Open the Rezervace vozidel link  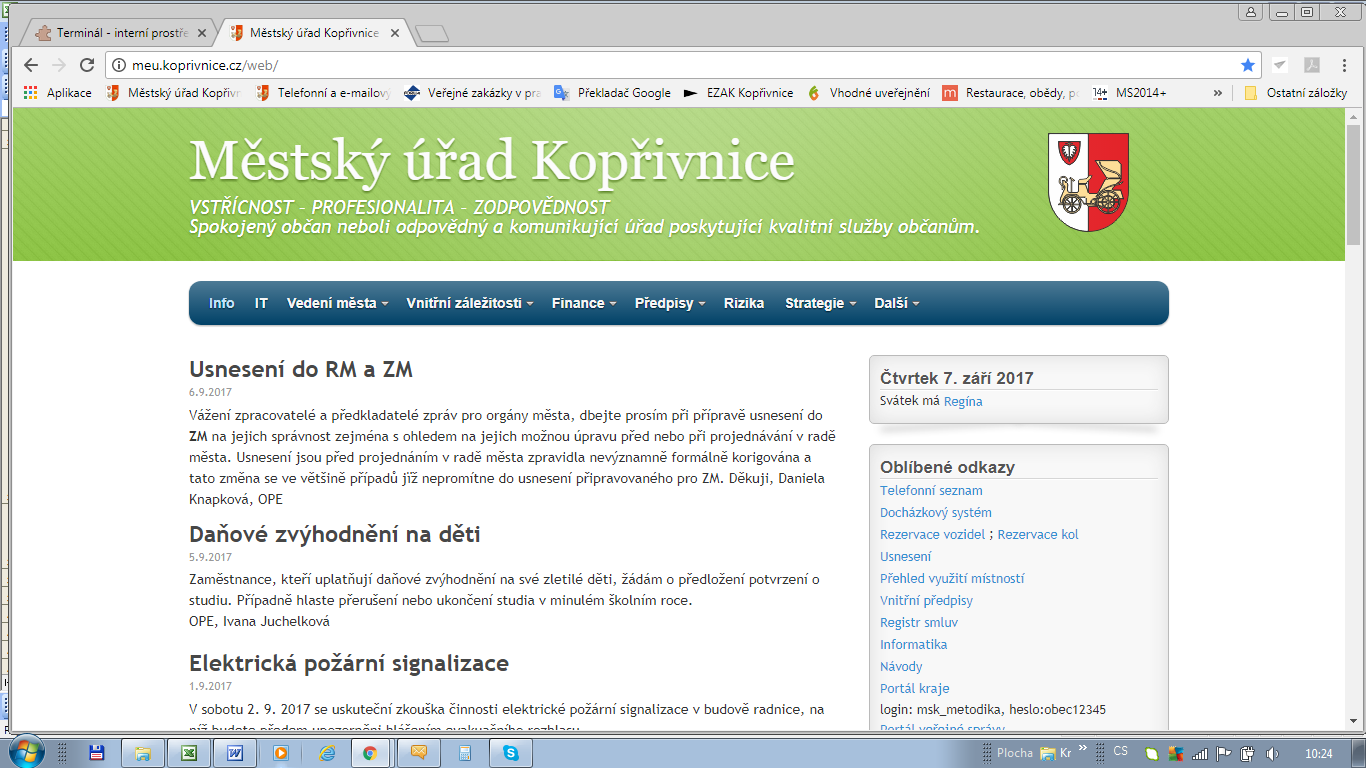[x=932, y=535]
